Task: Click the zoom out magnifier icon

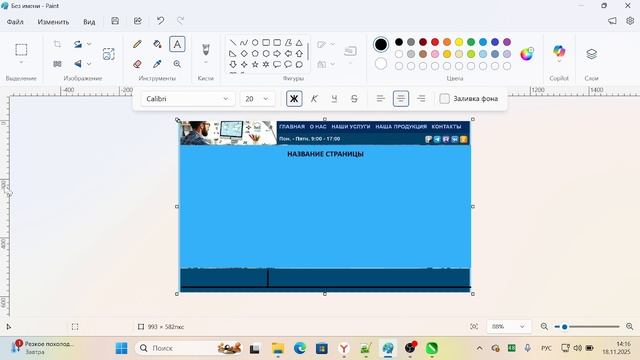Action: click(544, 327)
